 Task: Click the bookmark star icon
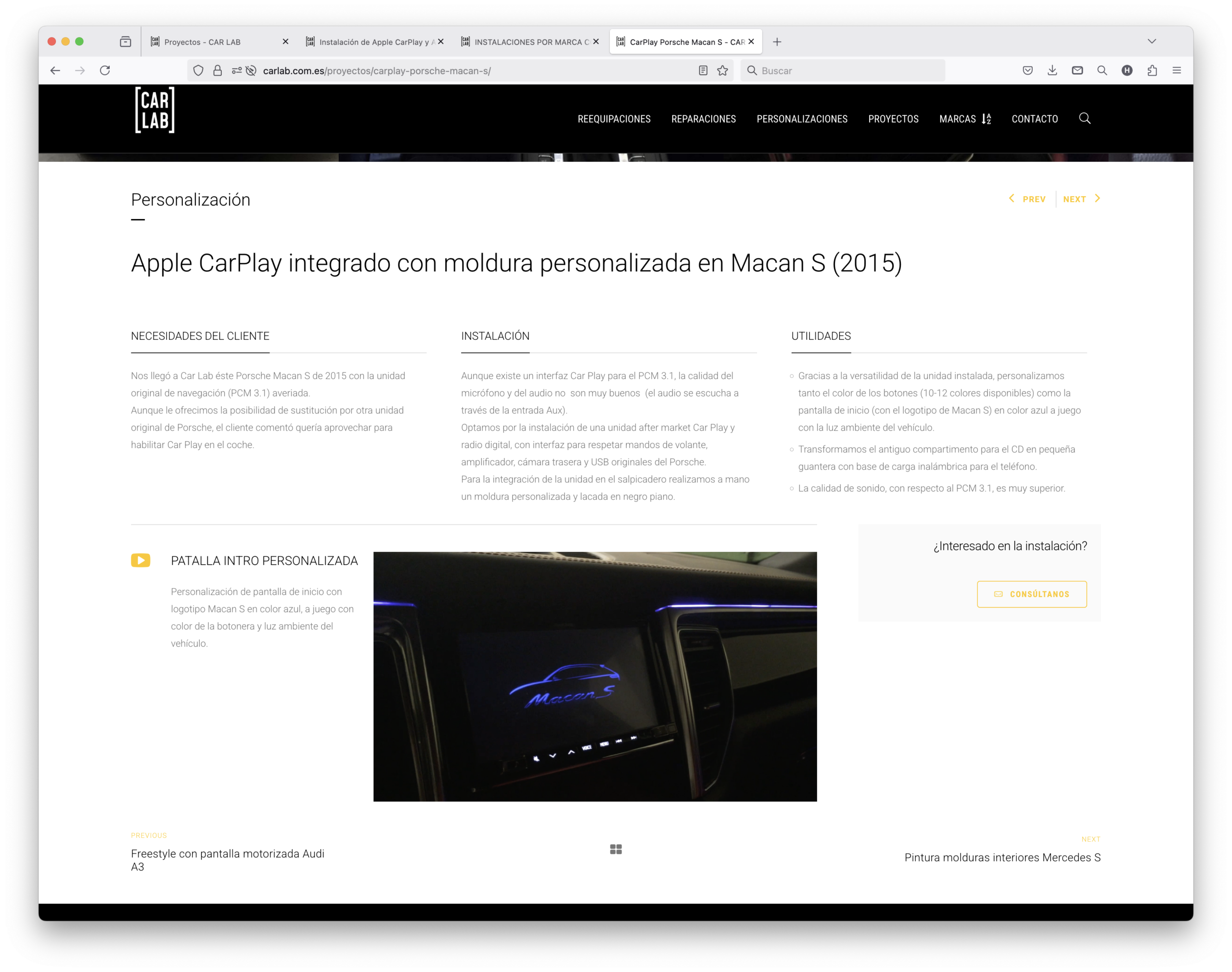[722, 71]
